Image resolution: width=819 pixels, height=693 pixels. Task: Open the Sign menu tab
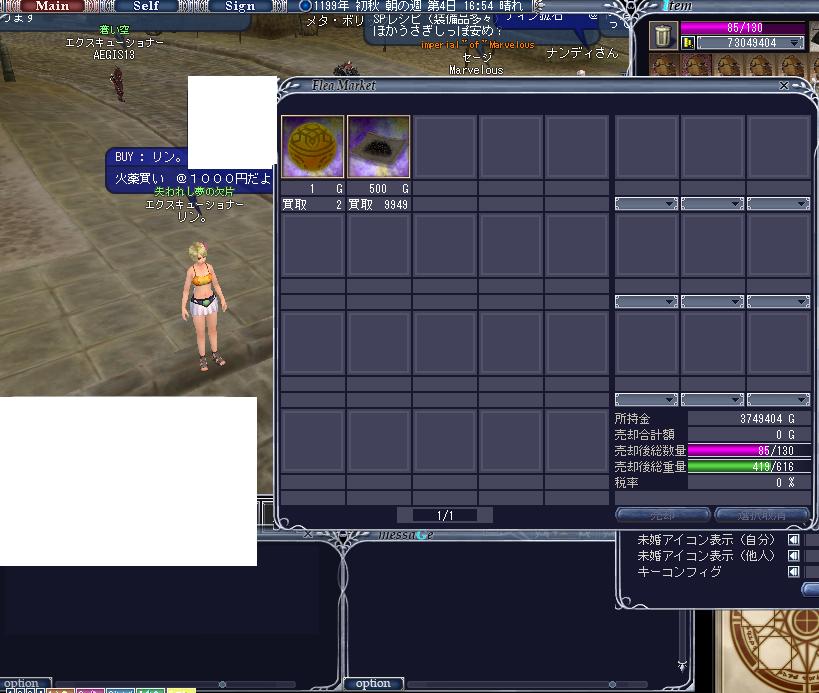(239, 6)
